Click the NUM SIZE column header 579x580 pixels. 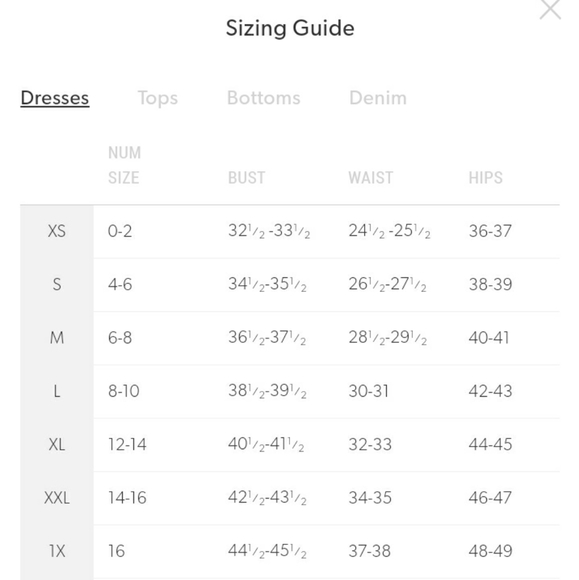pos(124,165)
